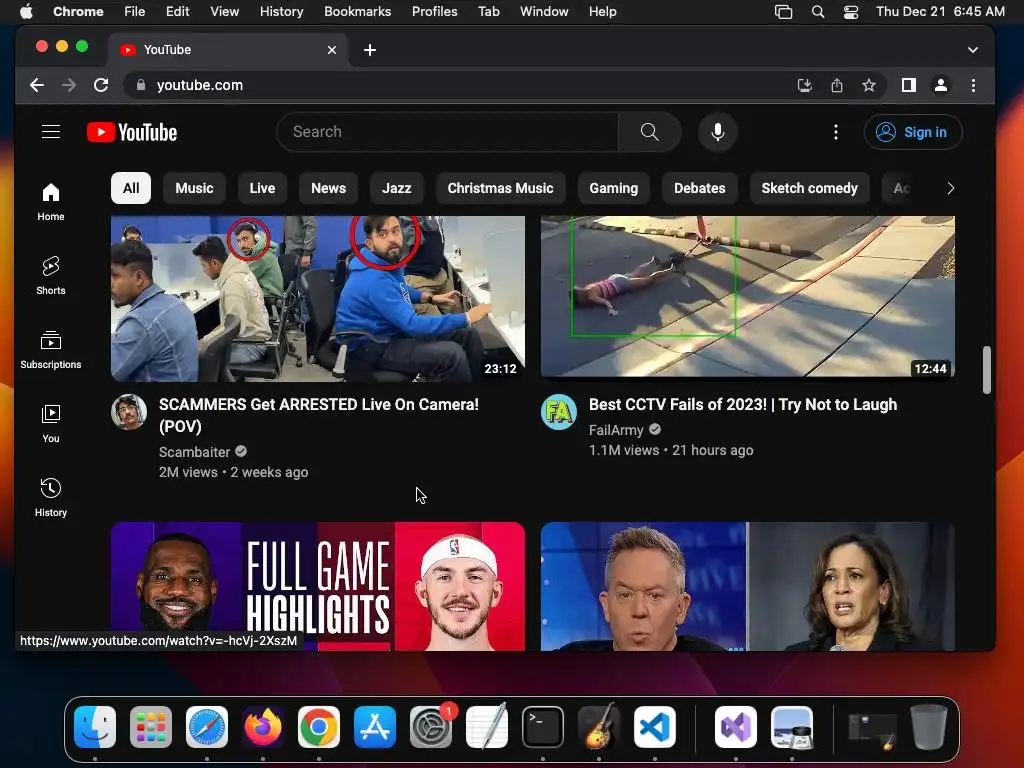Open Spotlight search in menu bar
The height and width of the screenshot is (768, 1024).
[818, 12]
